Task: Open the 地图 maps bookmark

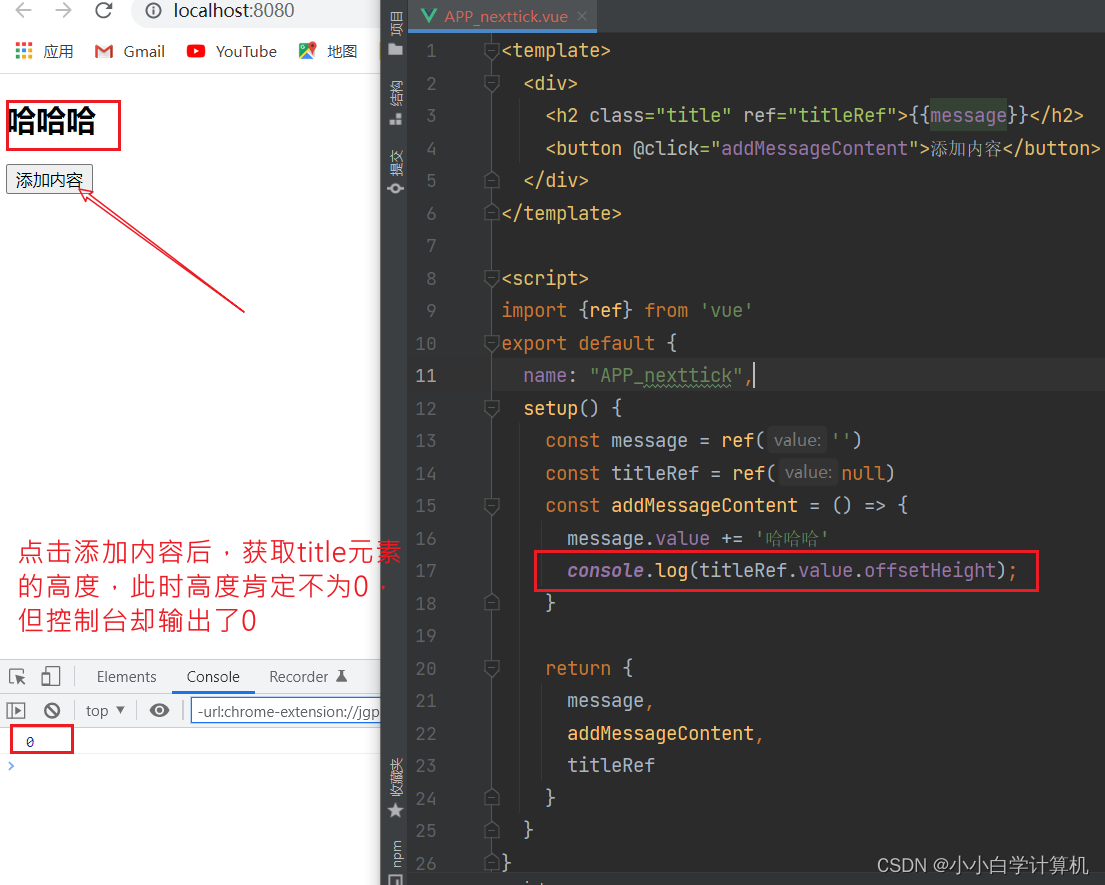Action: pos(328,51)
